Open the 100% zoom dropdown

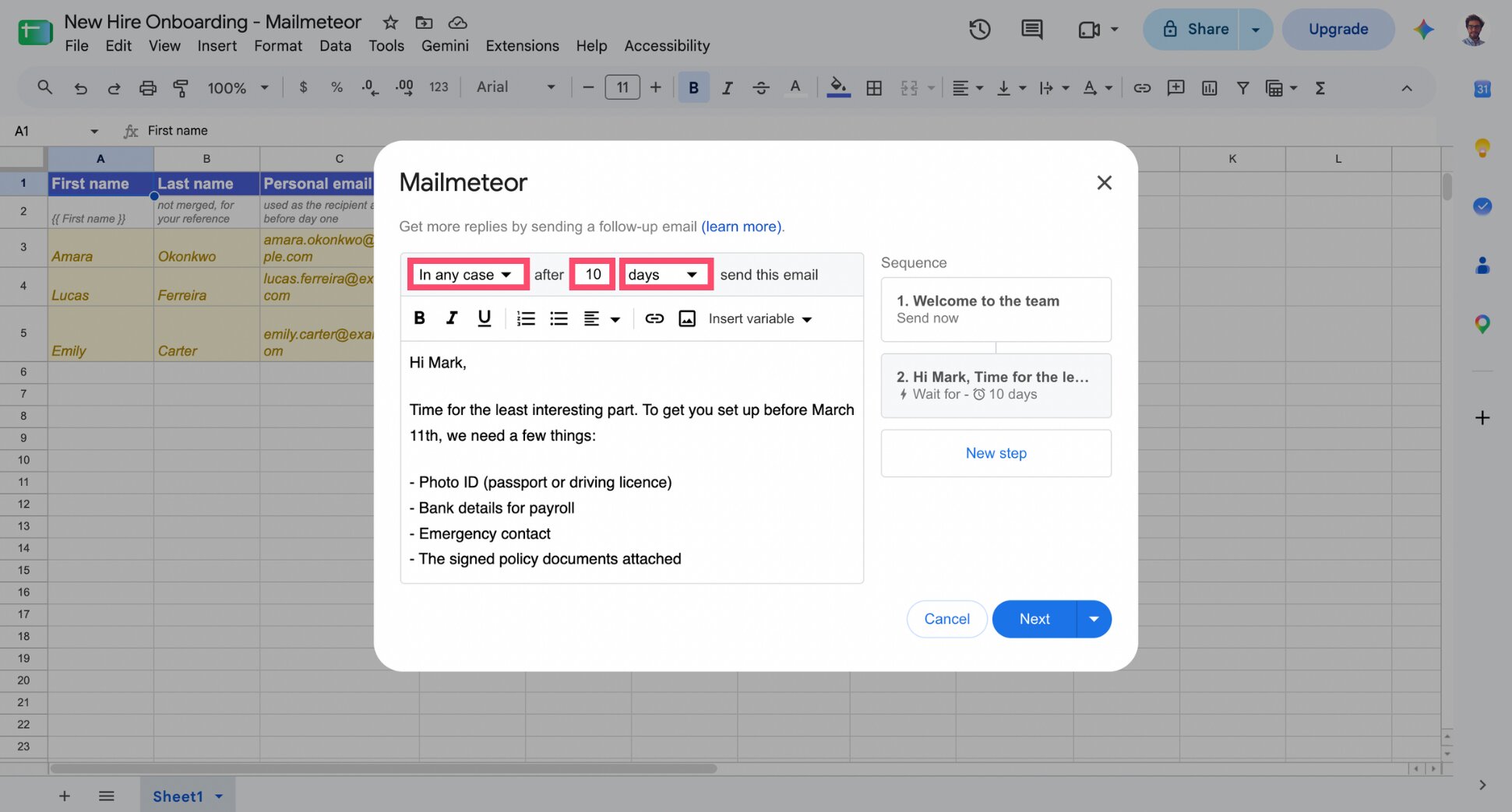[x=238, y=88]
